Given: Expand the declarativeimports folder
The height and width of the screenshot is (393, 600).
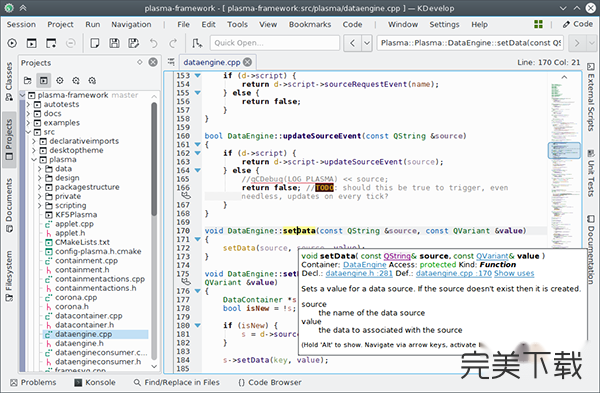Looking at the screenshot, I should (34, 141).
